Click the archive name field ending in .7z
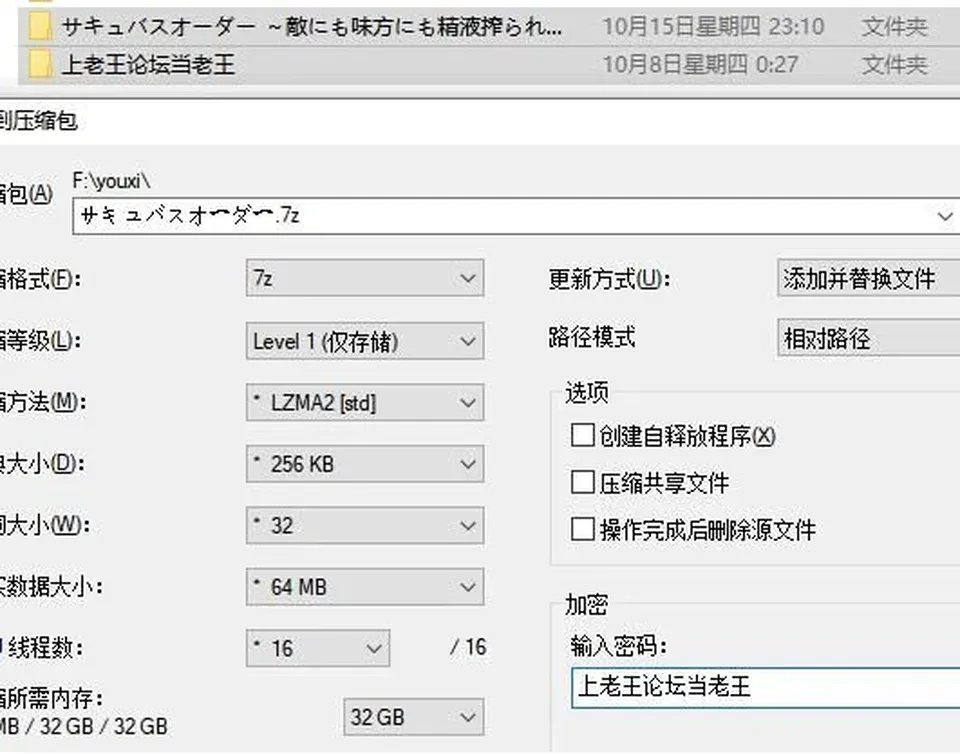960x754 pixels. (516, 216)
